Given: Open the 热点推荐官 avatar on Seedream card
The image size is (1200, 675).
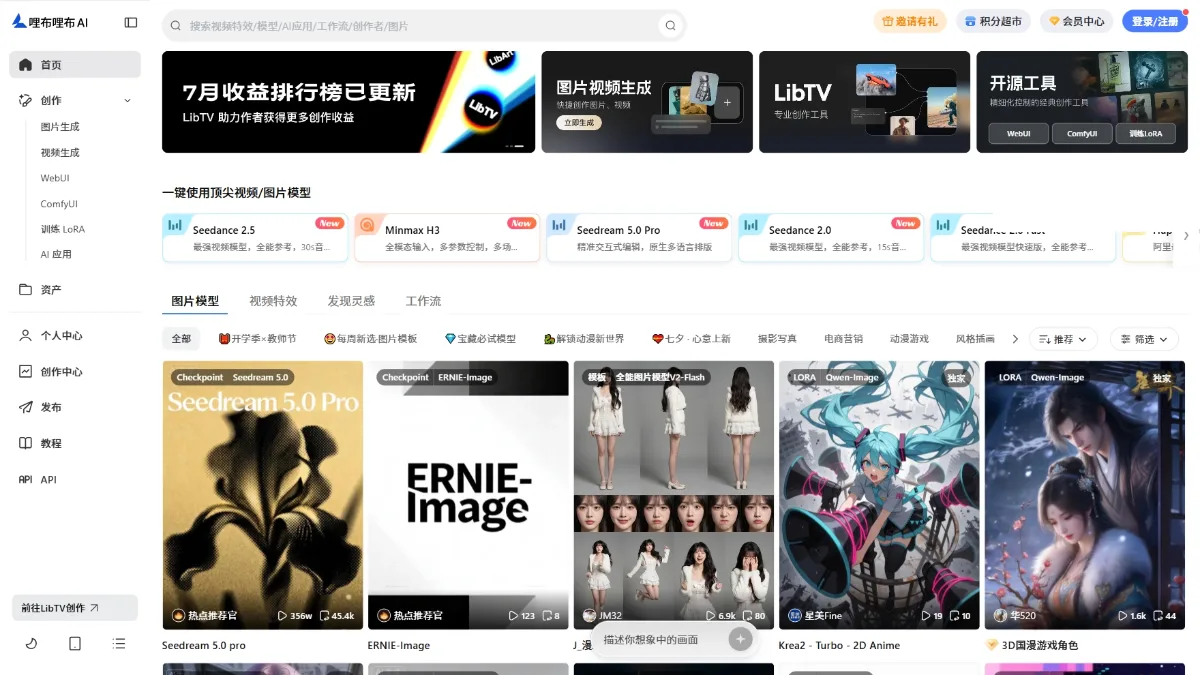Looking at the screenshot, I should click(179, 616).
